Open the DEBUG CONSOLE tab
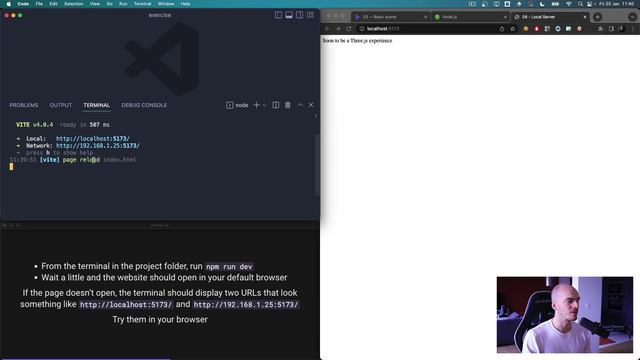 tap(144, 105)
